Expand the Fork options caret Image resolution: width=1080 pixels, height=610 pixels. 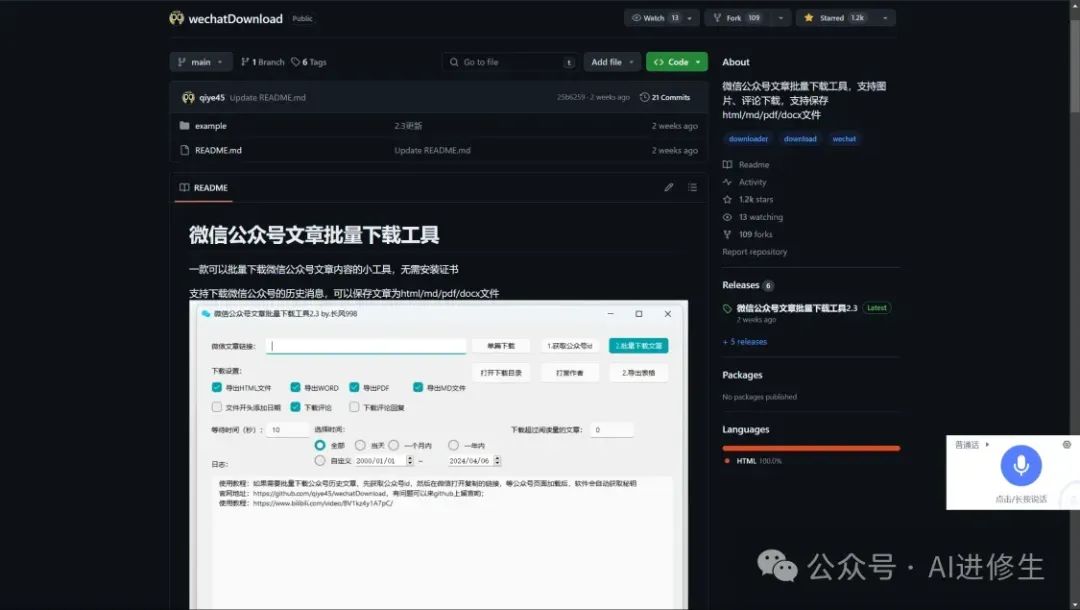[780, 18]
